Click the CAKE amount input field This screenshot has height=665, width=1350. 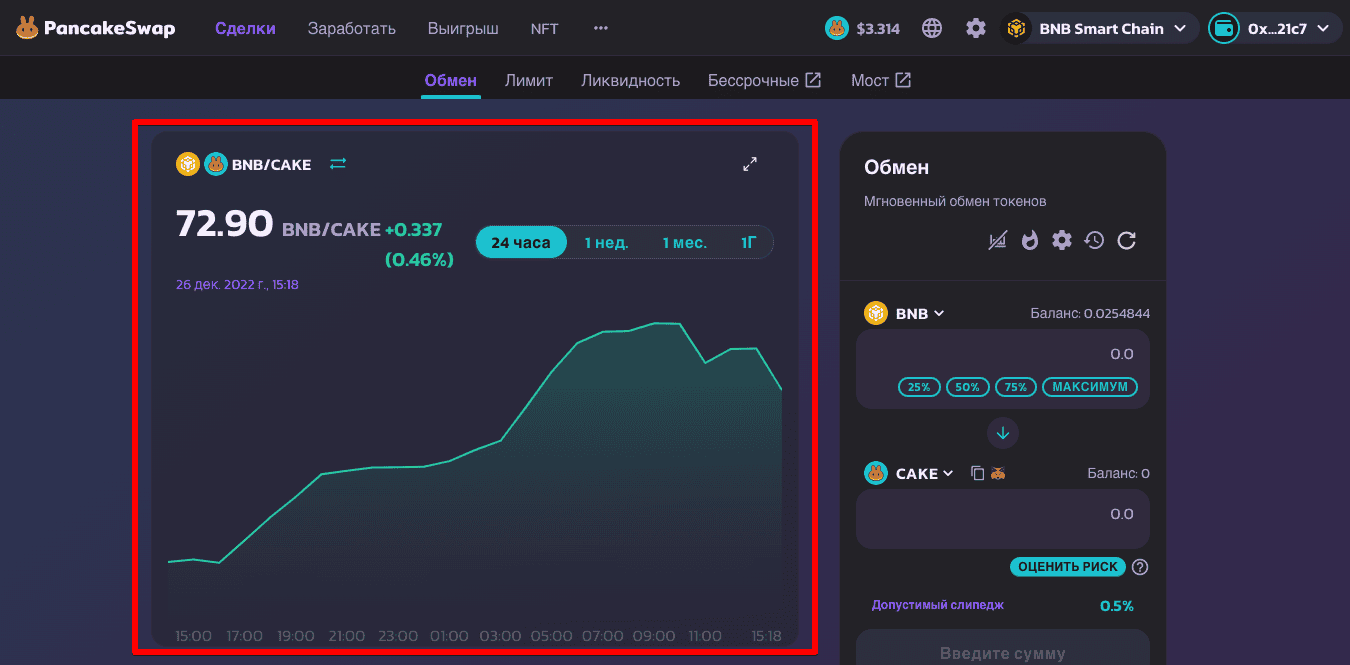(x=1003, y=514)
